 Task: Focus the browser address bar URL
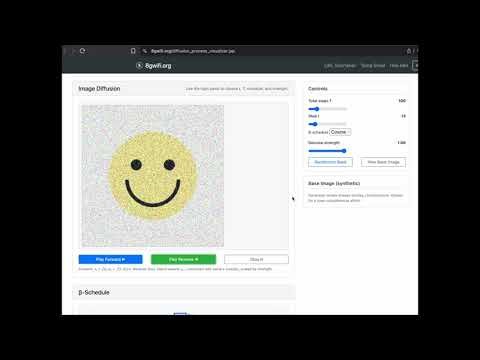click(x=193, y=51)
